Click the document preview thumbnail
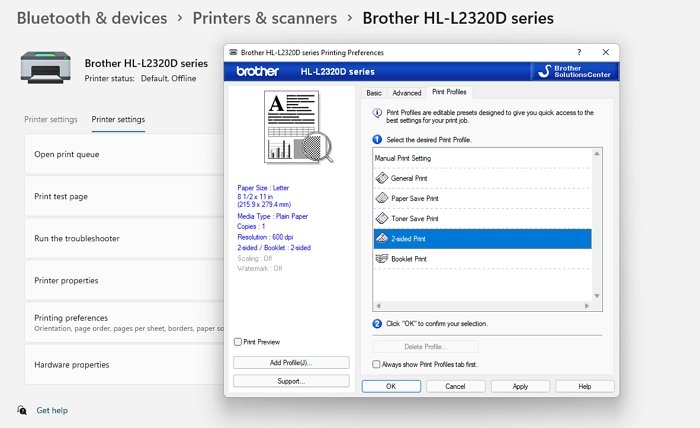Image resolution: width=700 pixels, height=428 pixels. (x=297, y=128)
